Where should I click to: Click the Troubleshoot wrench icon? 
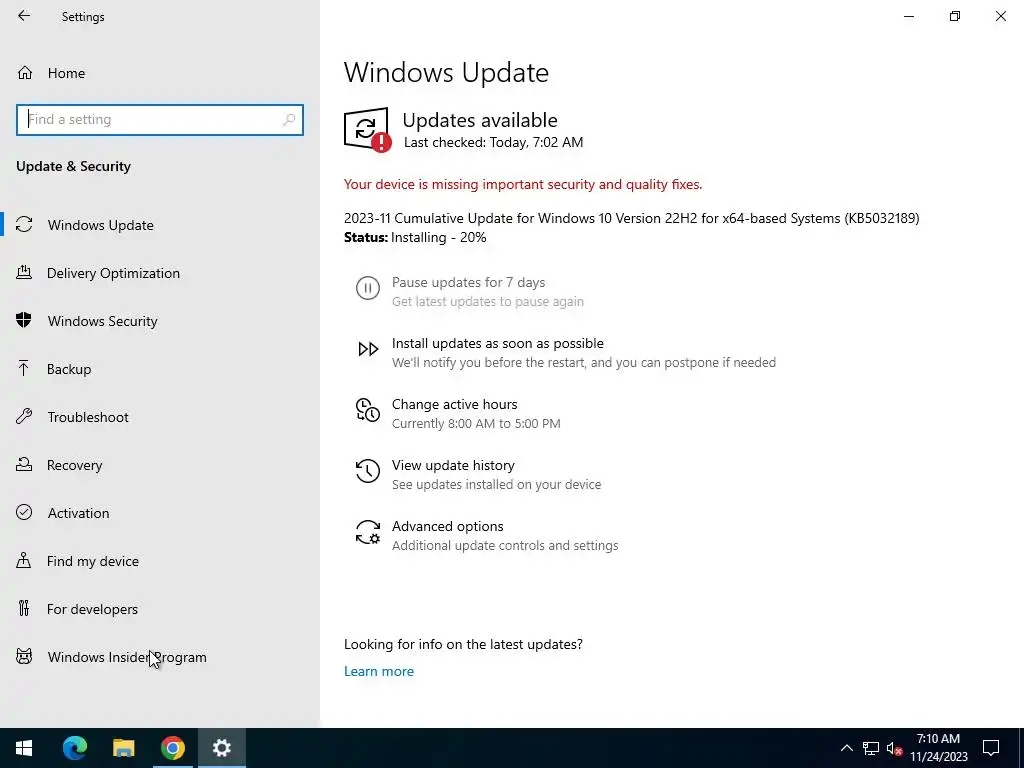click(x=24, y=417)
